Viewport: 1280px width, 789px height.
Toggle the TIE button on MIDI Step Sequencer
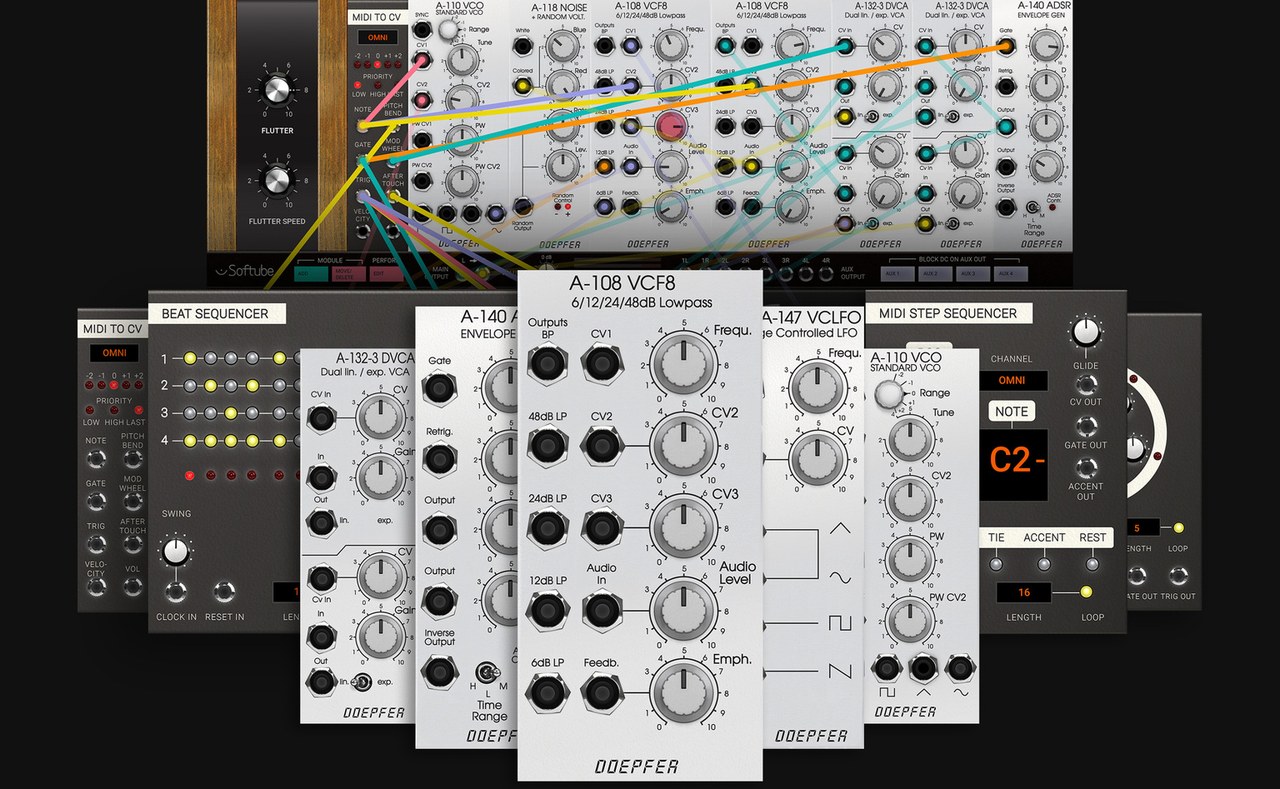996,563
